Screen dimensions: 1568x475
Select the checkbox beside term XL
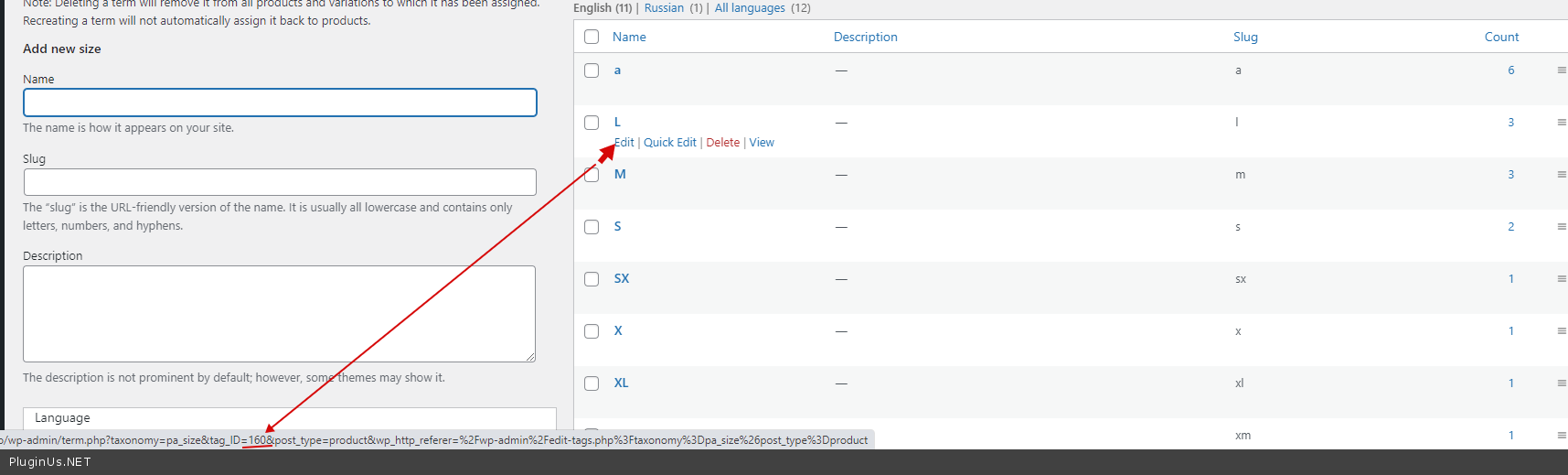pyautogui.click(x=592, y=383)
